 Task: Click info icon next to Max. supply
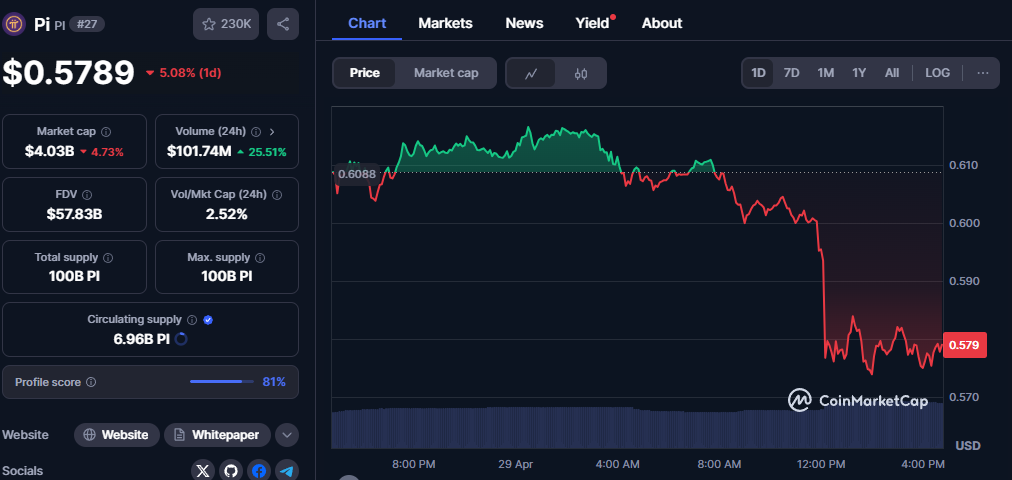[x=260, y=258]
